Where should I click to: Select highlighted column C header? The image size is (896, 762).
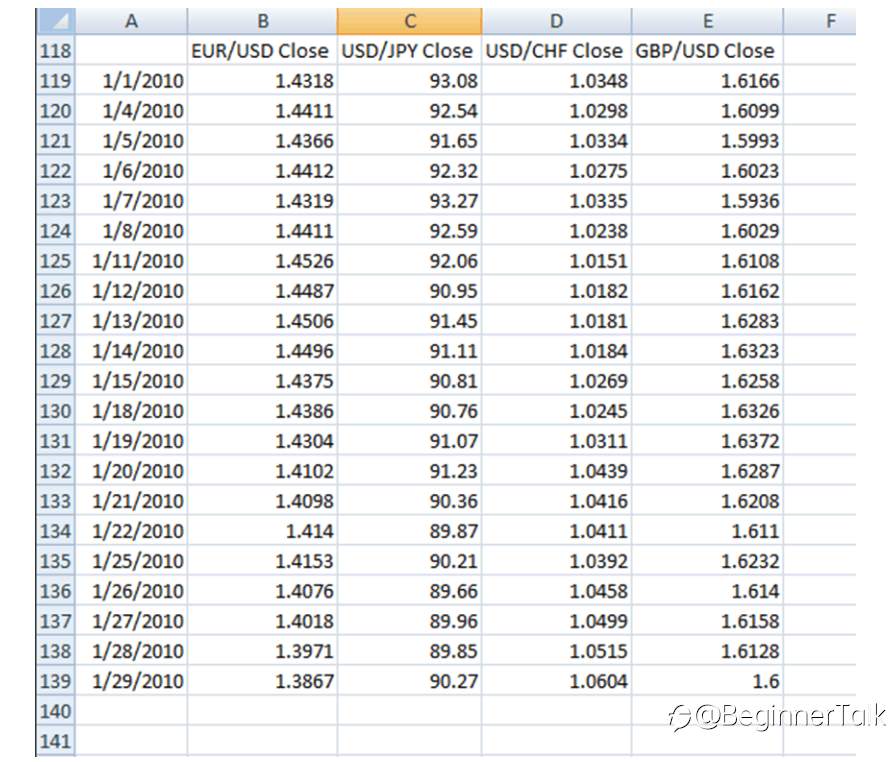click(410, 22)
